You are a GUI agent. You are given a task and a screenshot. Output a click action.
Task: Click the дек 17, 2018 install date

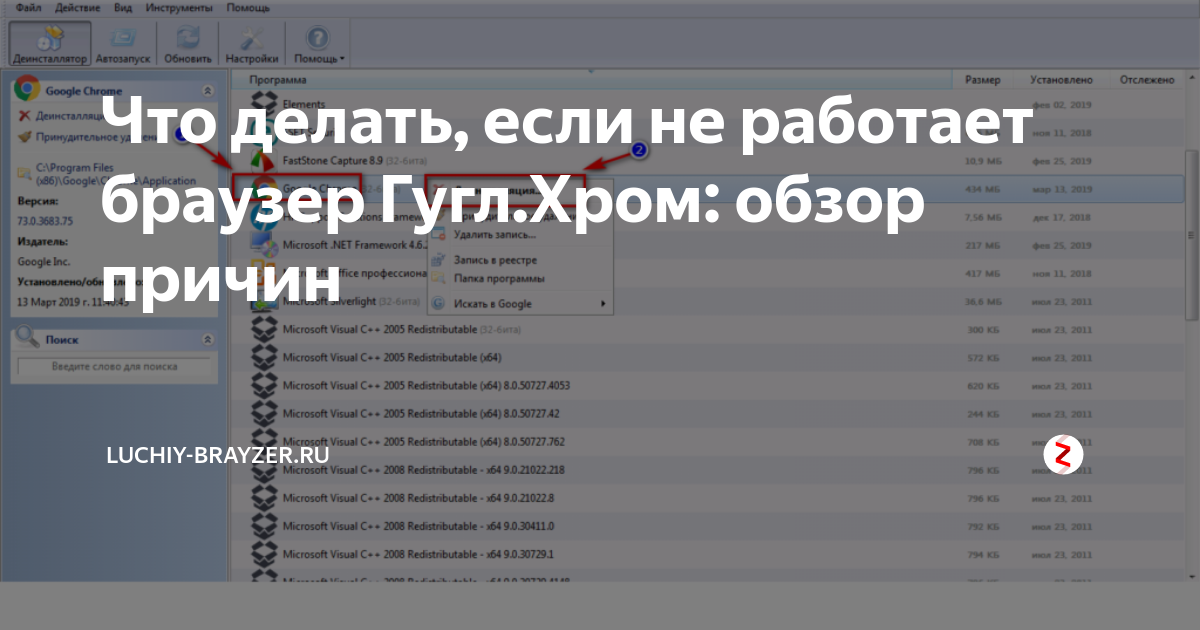coord(1064,217)
